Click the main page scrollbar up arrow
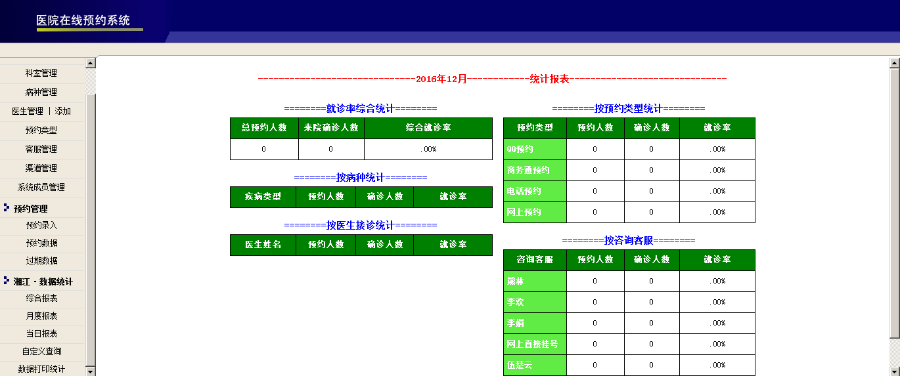900x376 pixels. [894, 63]
